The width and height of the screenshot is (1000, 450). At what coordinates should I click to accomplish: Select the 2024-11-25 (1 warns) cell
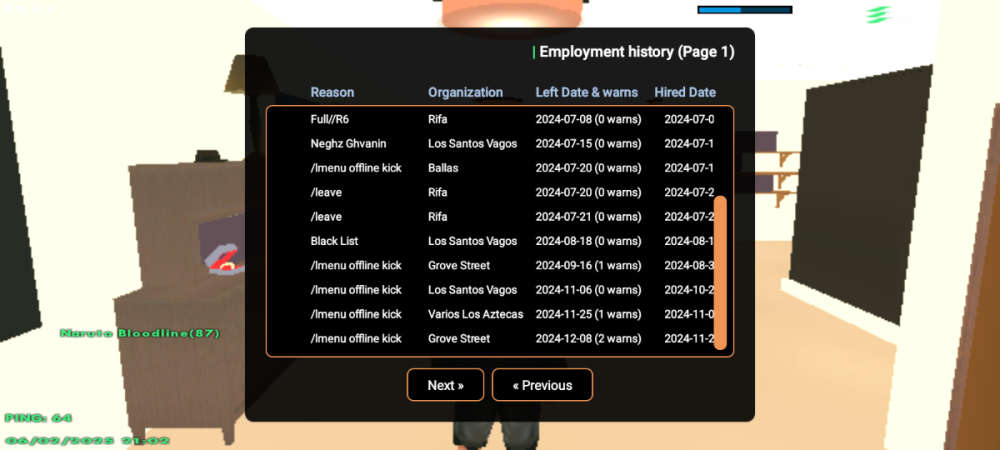(588, 314)
